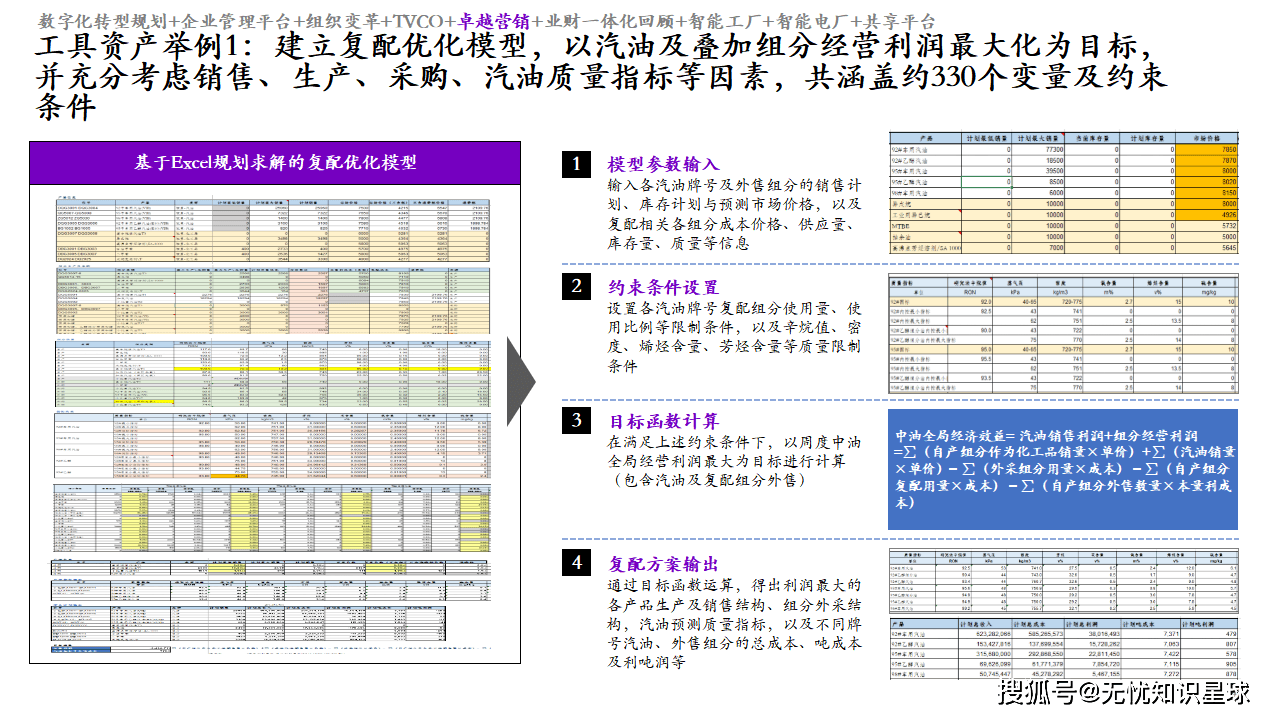The width and height of the screenshot is (1280, 720).
Task: Open the 约束条件设置 heading
Action: click(662, 288)
